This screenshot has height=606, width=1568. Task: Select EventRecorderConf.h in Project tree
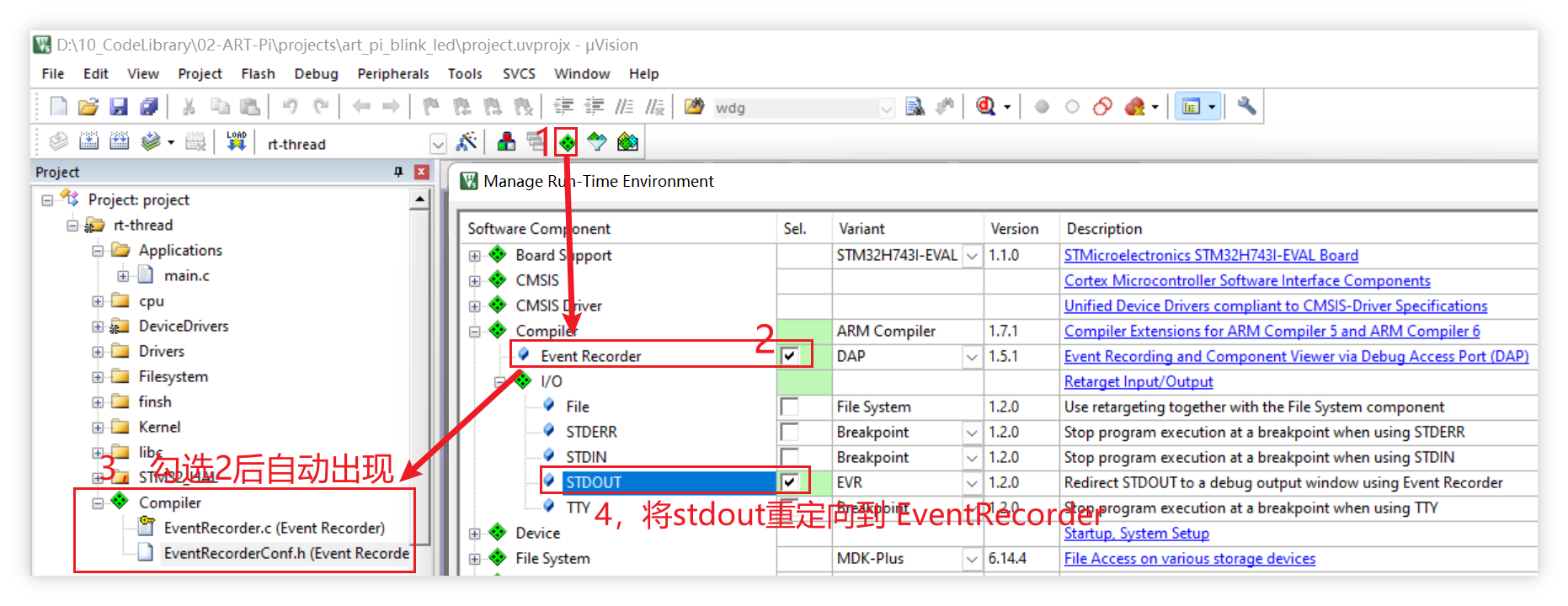285,553
